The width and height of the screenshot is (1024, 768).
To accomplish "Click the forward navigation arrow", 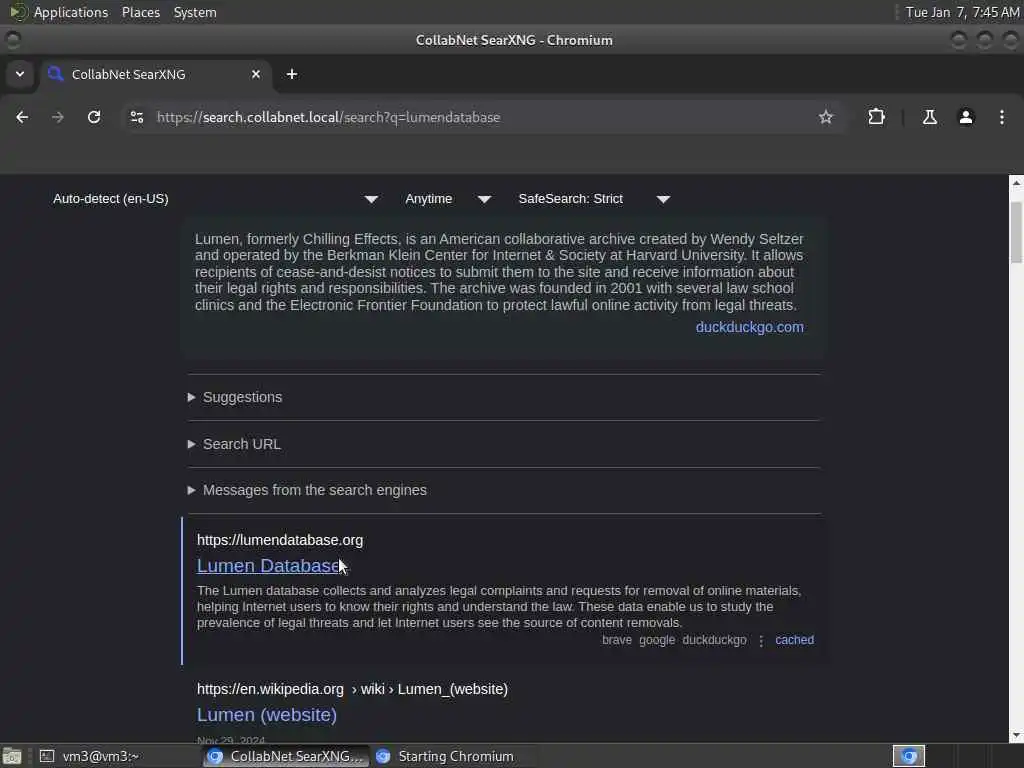I will [57, 118].
